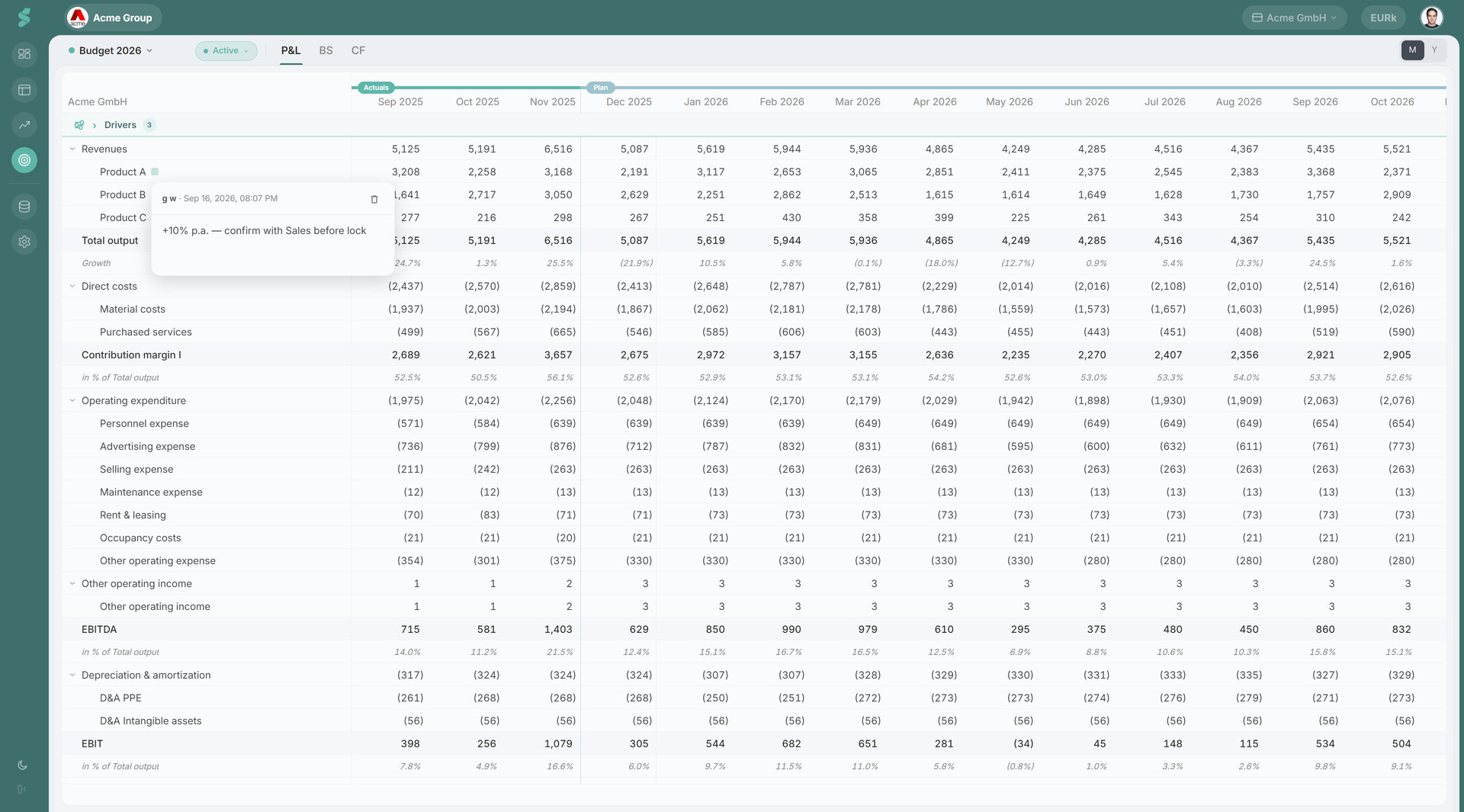Open the Active status dropdown
Screen dimensions: 1464x812
pos(226,50)
